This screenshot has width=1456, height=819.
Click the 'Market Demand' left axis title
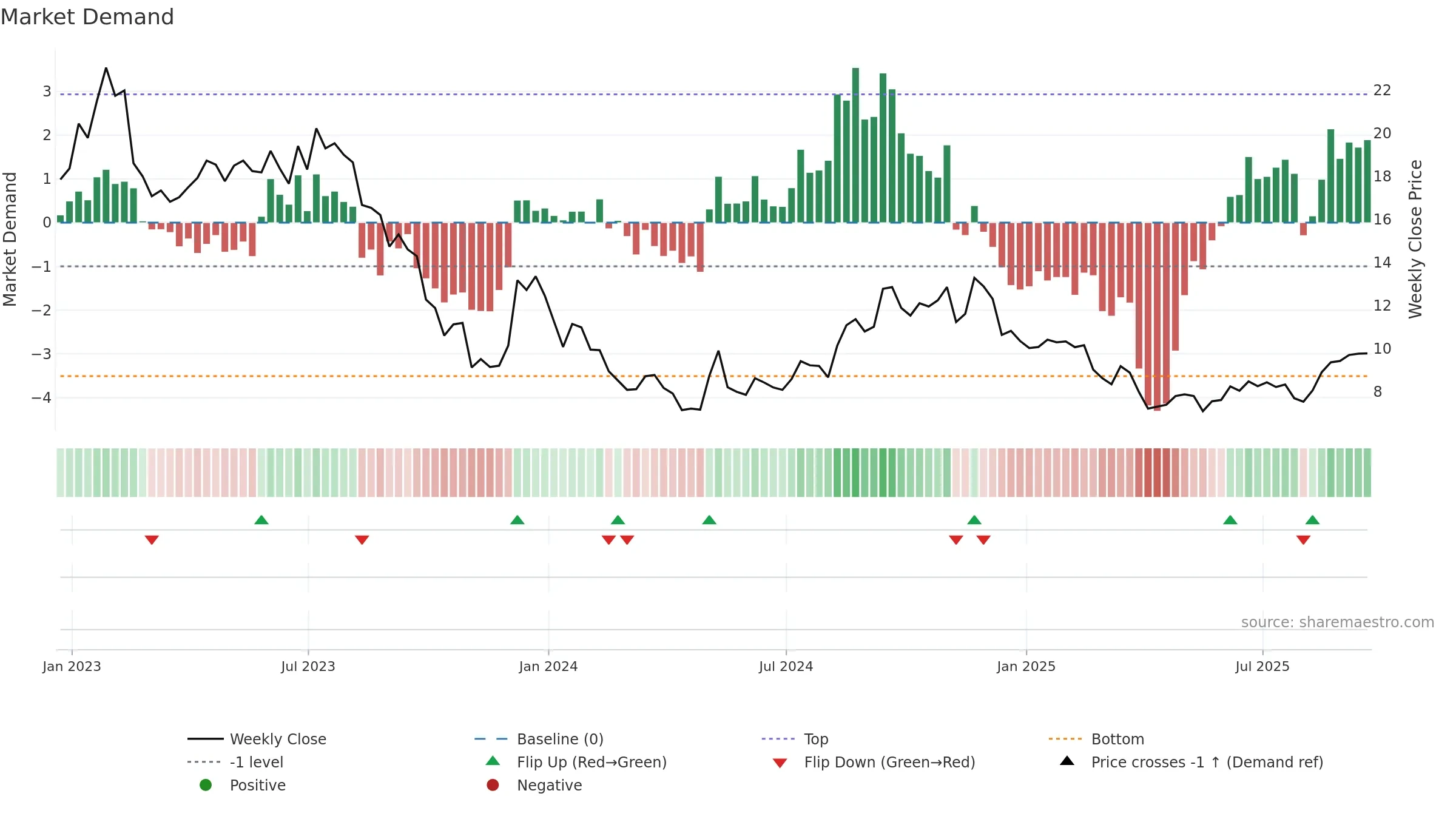pos(10,239)
